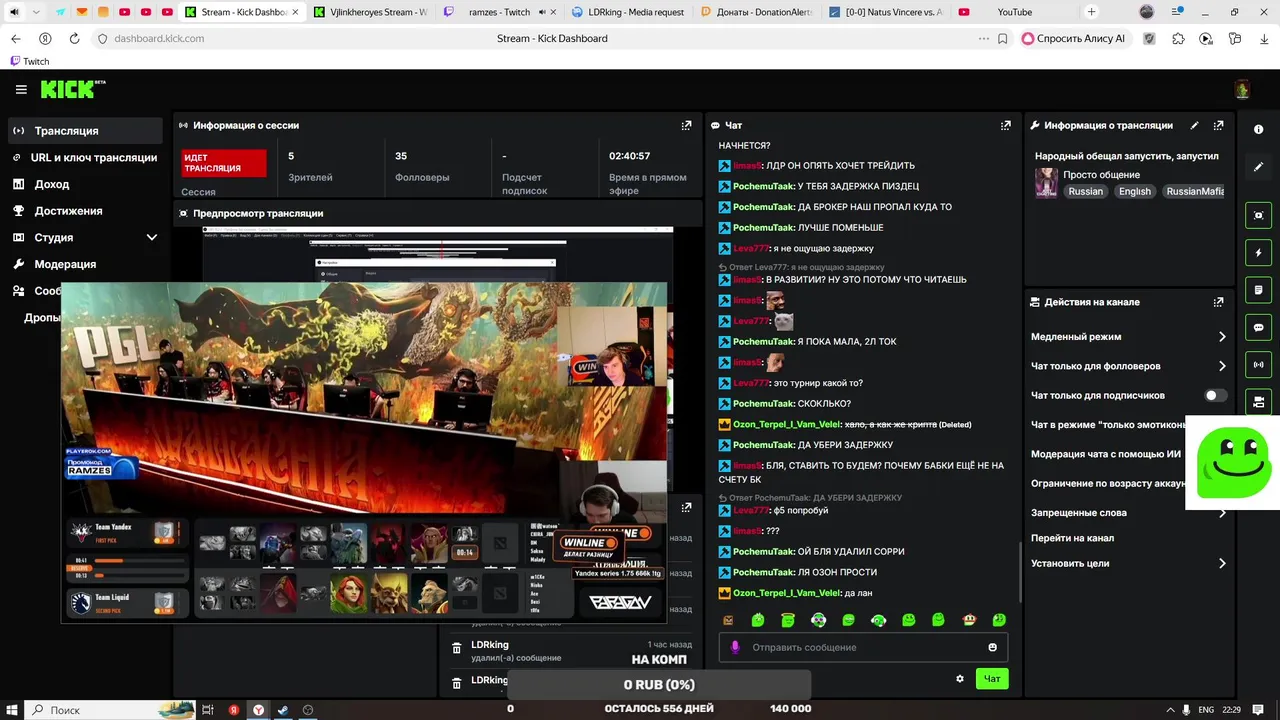
Task: Expand Запрещенные слова settings
Action: [1221, 513]
